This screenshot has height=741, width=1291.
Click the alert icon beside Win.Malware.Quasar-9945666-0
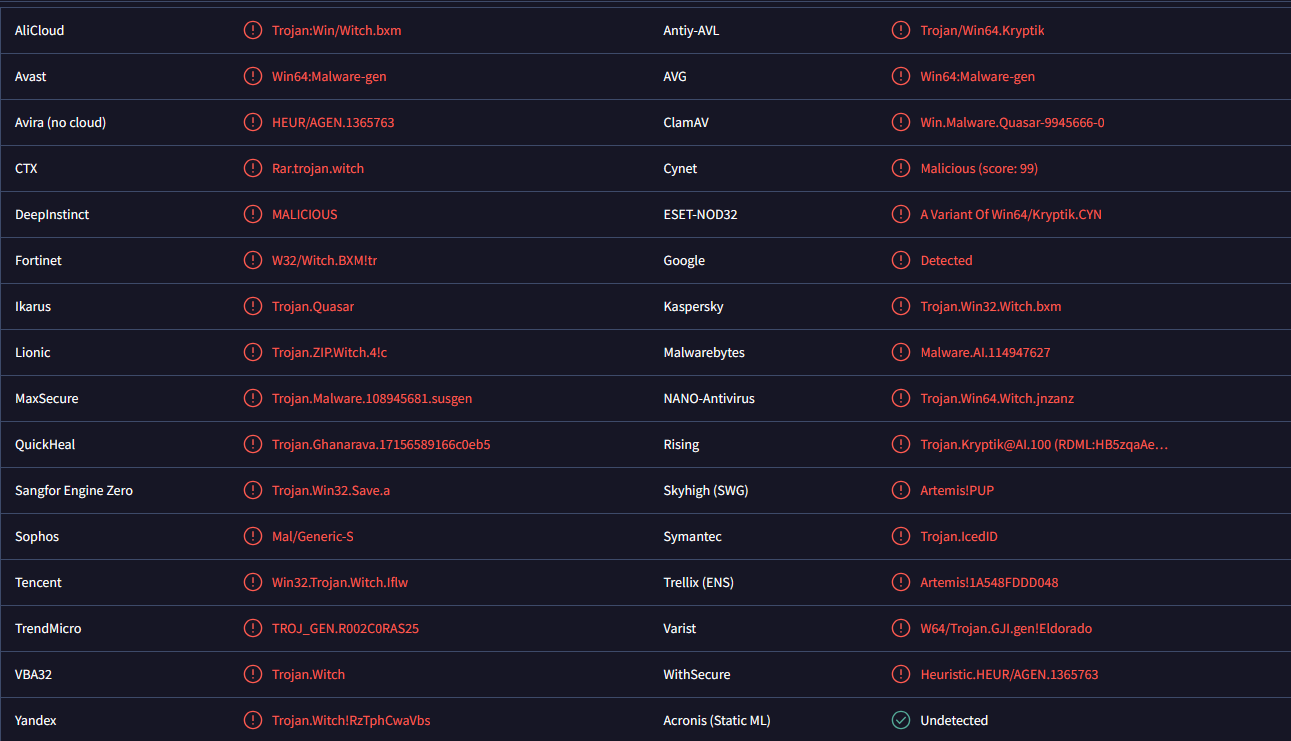coord(901,122)
